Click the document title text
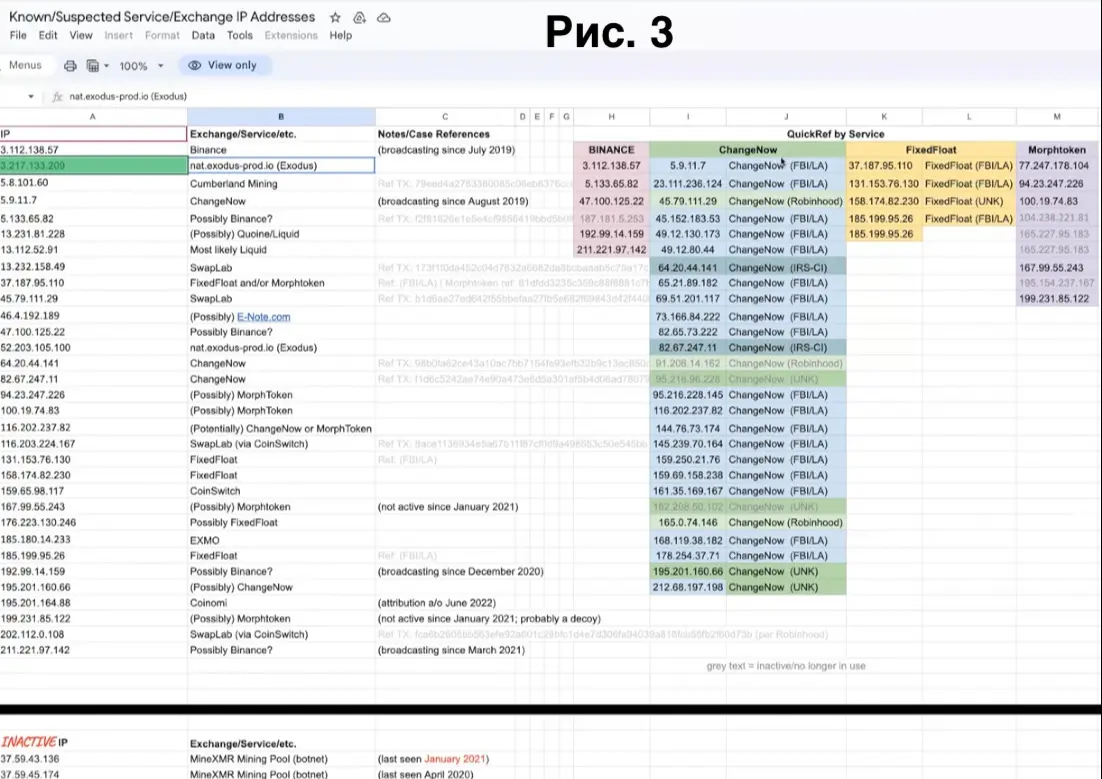This screenshot has height=779, width=1102. pyautogui.click(x=162, y=17)
